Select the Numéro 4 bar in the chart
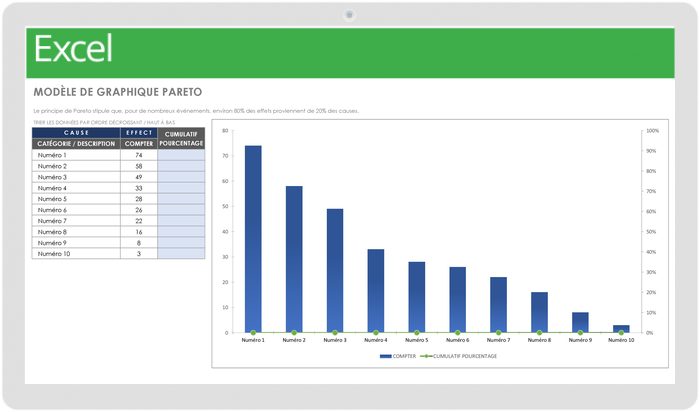 pyautogui.click(x=376, y=291)
